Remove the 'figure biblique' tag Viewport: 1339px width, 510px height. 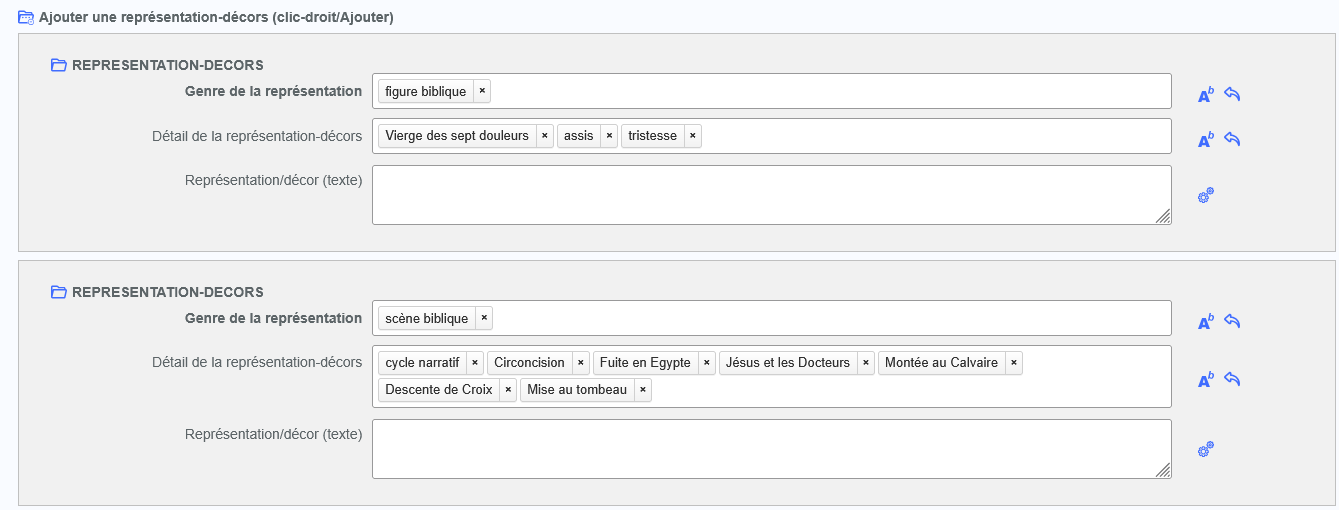coord(482,91)
